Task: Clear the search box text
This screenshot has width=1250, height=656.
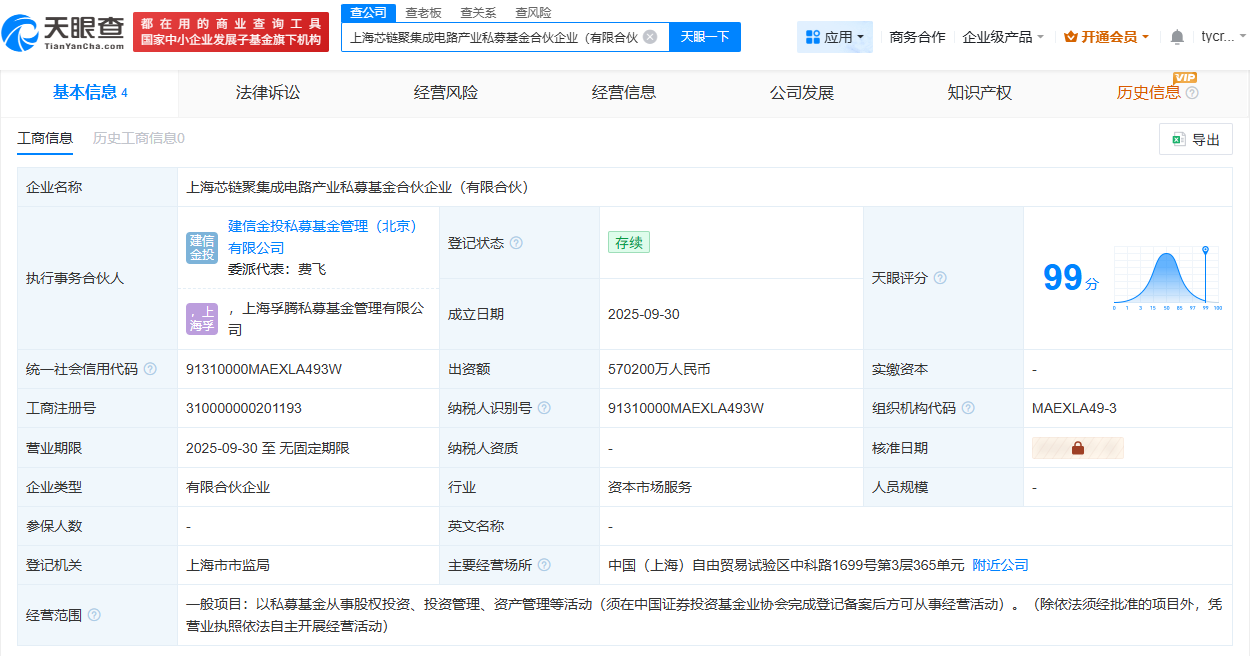Action: 650,37
